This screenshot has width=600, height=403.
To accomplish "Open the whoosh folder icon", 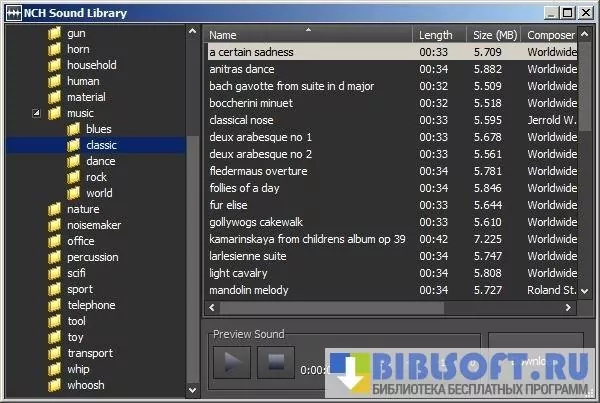I will pyautogui.click(x=55, y=385).
